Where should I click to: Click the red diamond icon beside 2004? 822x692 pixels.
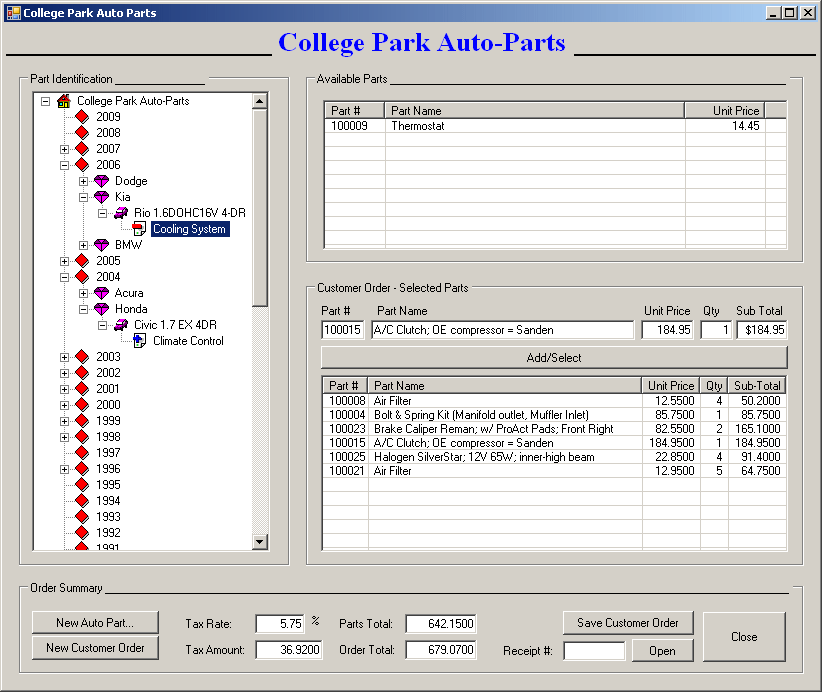(82, 277)
